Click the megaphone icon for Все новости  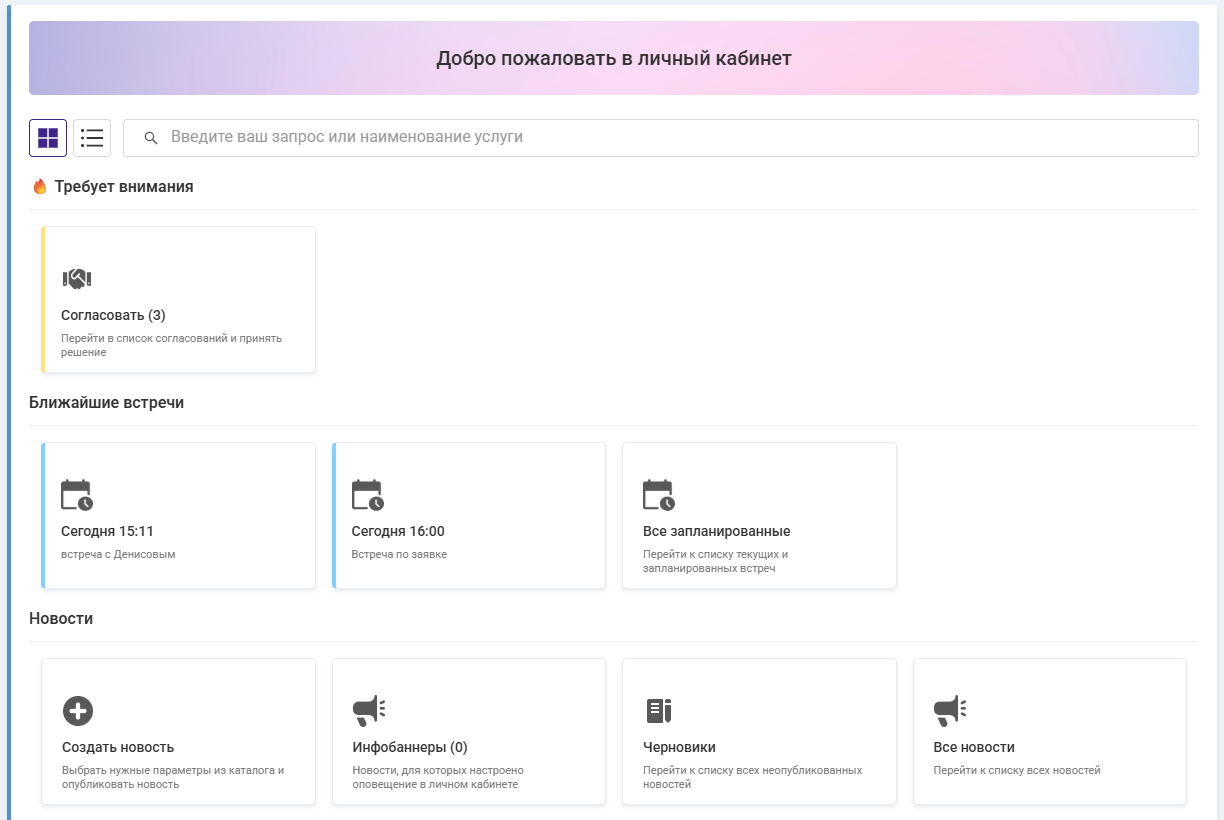[x=949, y=711]
